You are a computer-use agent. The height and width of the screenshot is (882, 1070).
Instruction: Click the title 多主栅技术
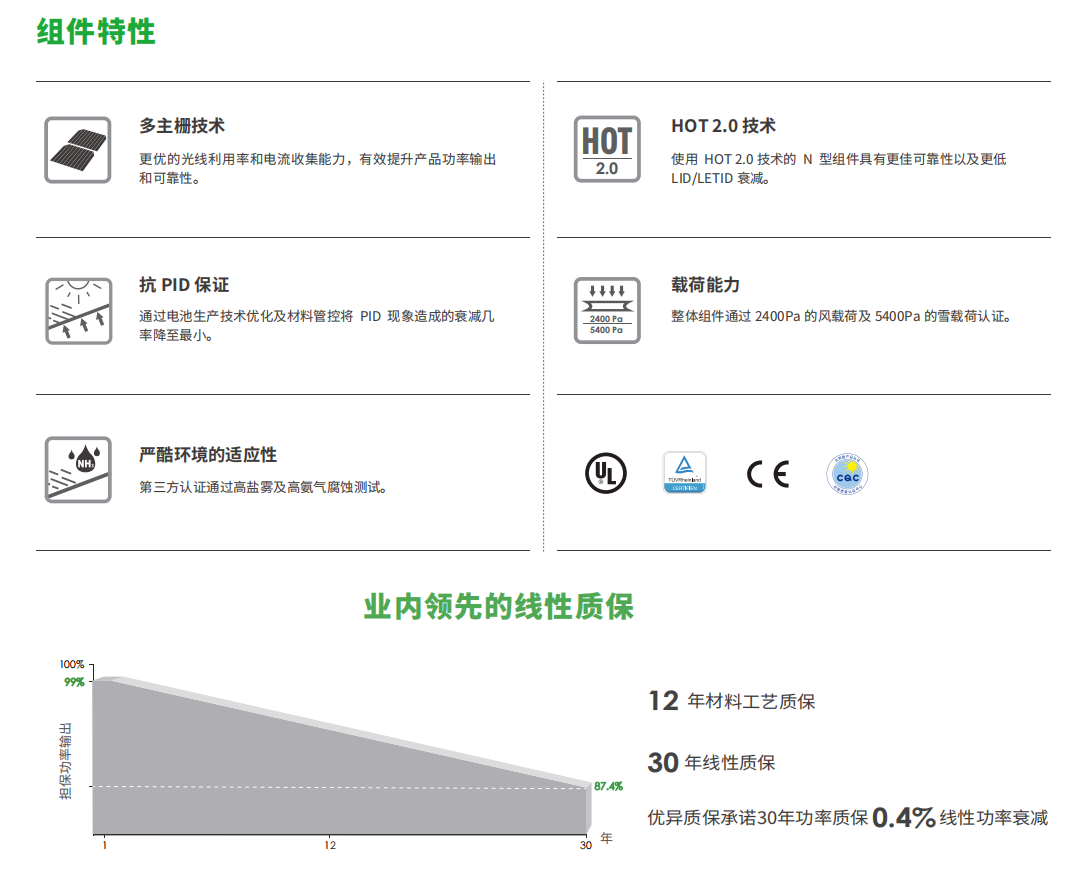pos(182,126)
